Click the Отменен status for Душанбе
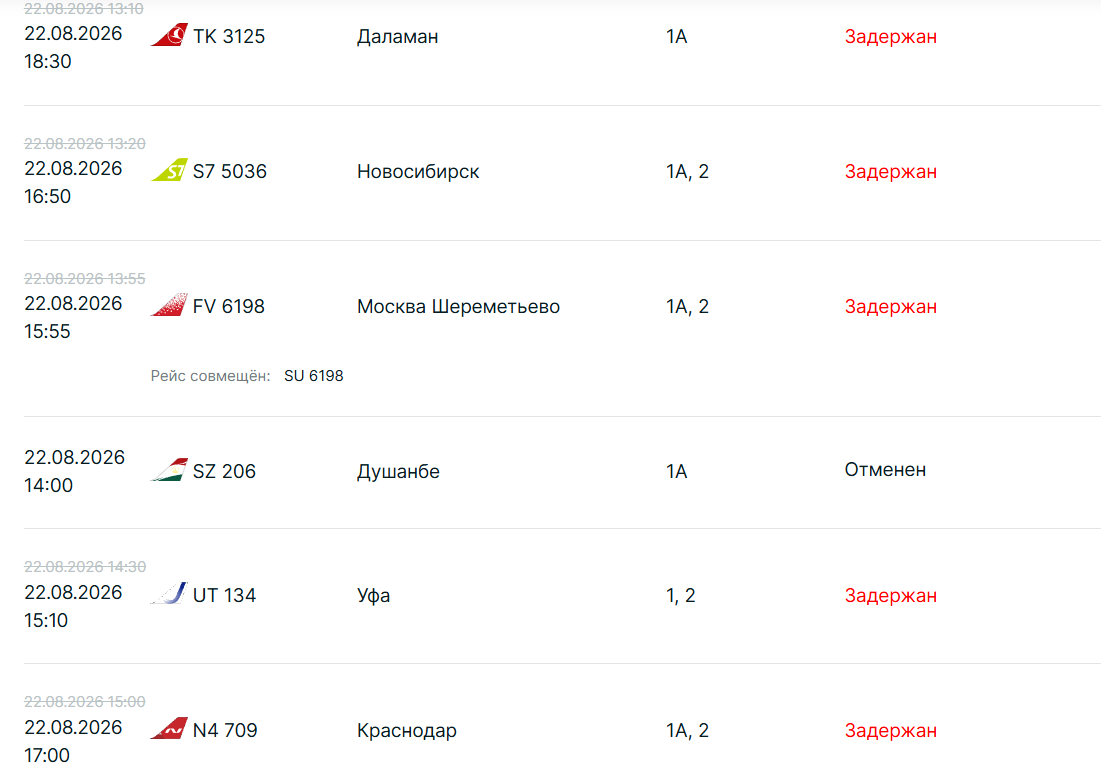This screenshot has width=1101, height=768. pyautogui.click(x=885, y=470)
